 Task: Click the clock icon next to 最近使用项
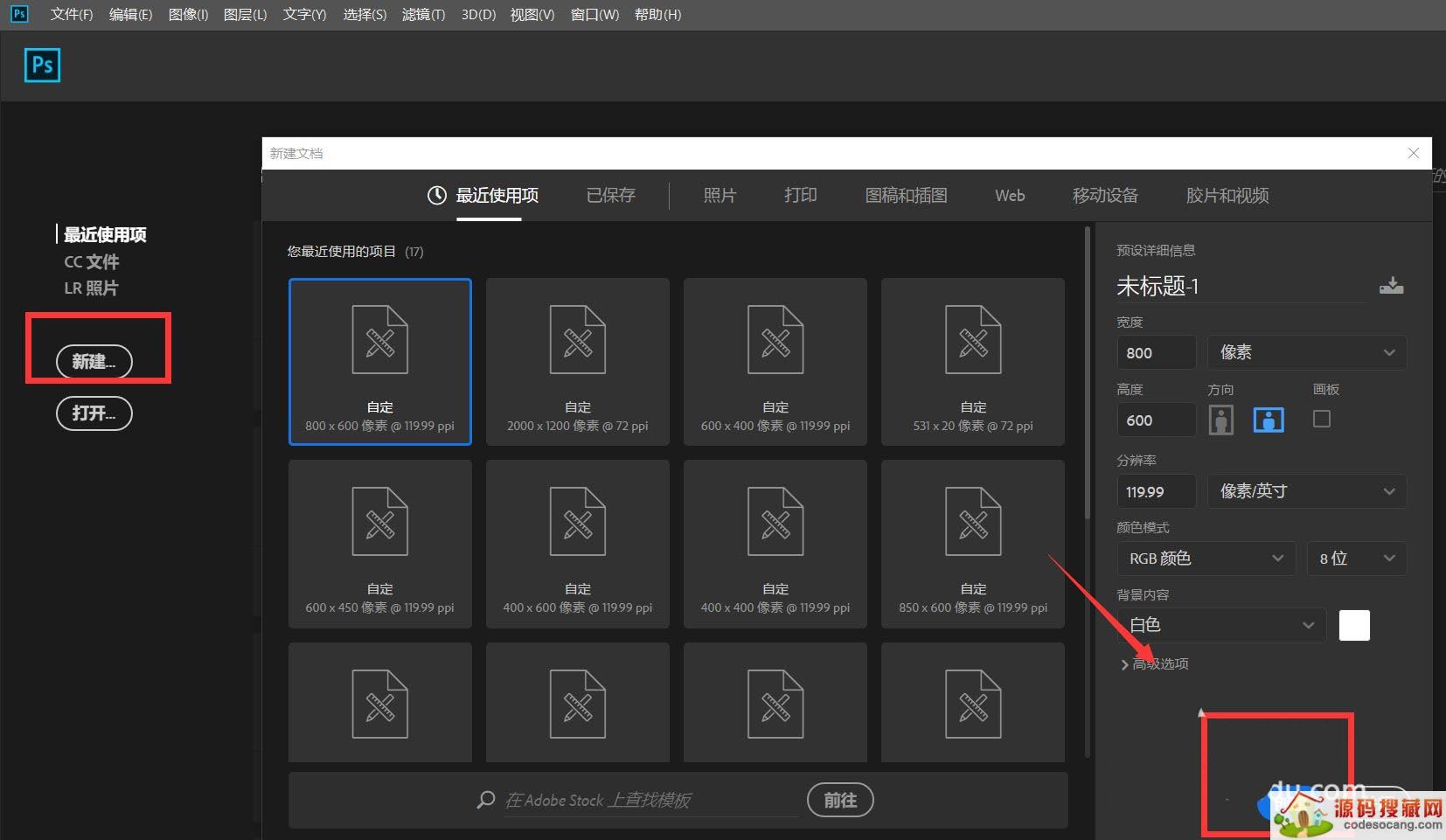pyautogui.click(x=436, y=196)
